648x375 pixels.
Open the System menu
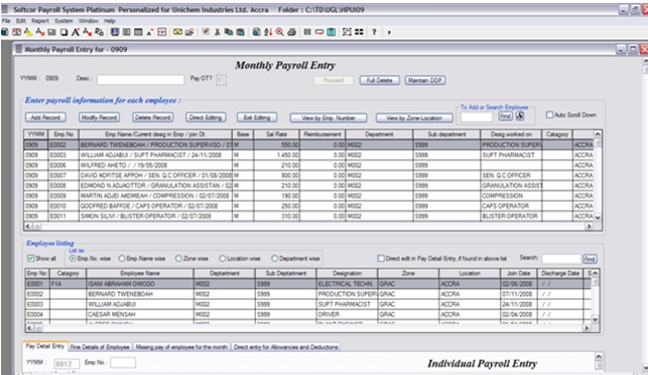coord(64,21)
